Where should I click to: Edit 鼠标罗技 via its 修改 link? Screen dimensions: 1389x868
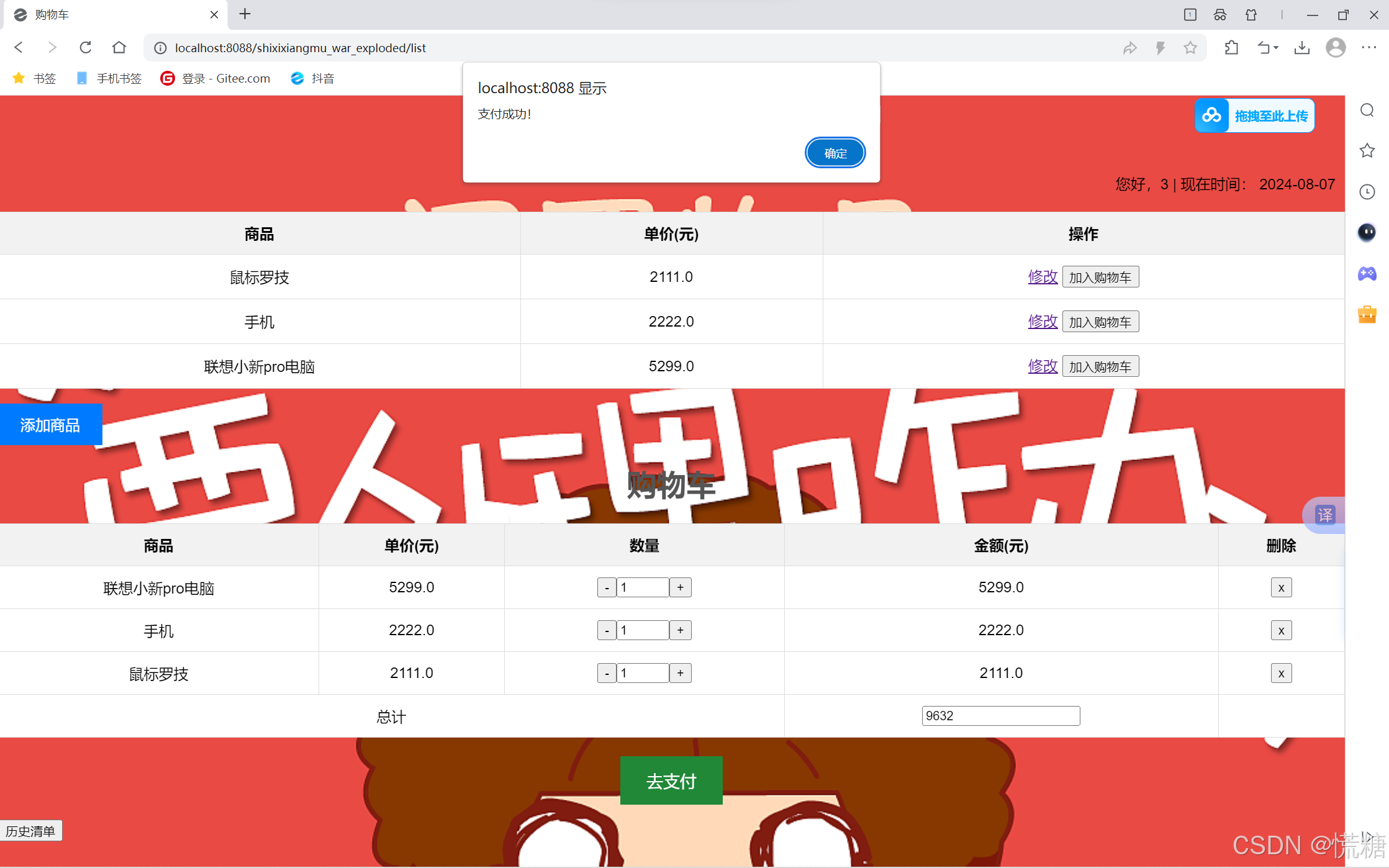tap(1043, 277)
